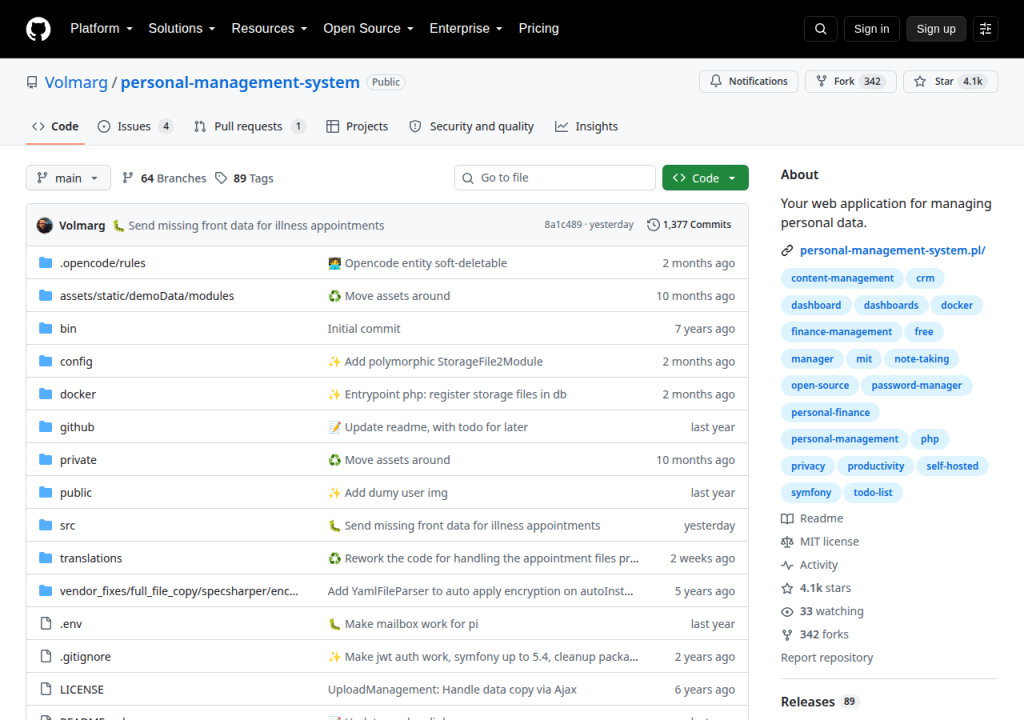Click the repository book icon beside Volmarg
Image resolution: width=1024 pixels, height=720 pixels.
click(x=32, y=82)
